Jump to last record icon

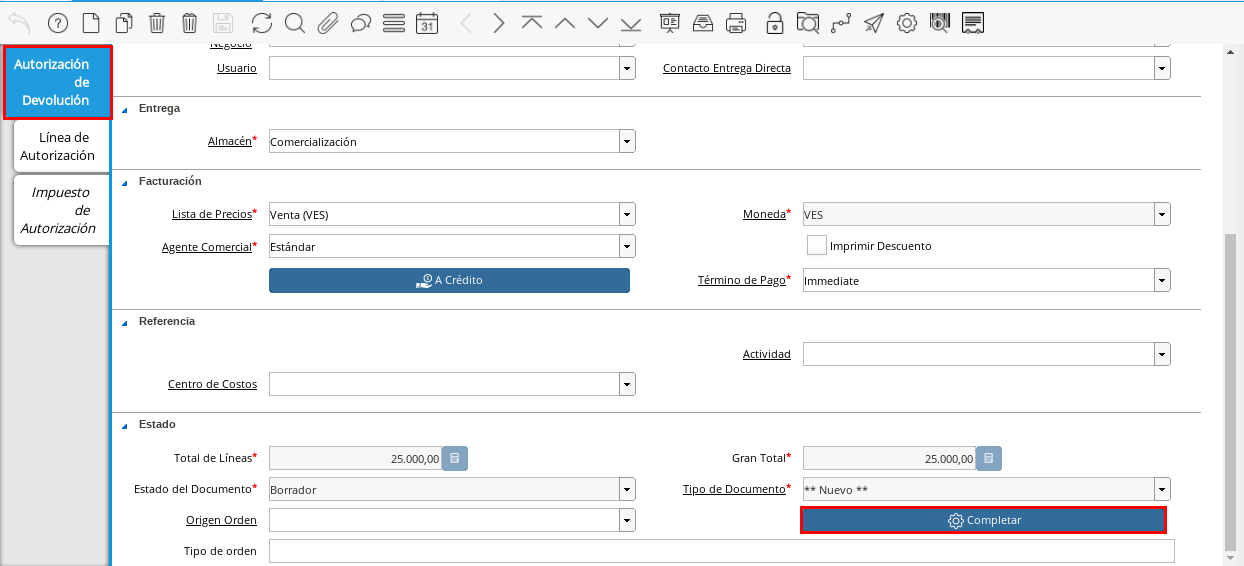[x=631, y=22]
